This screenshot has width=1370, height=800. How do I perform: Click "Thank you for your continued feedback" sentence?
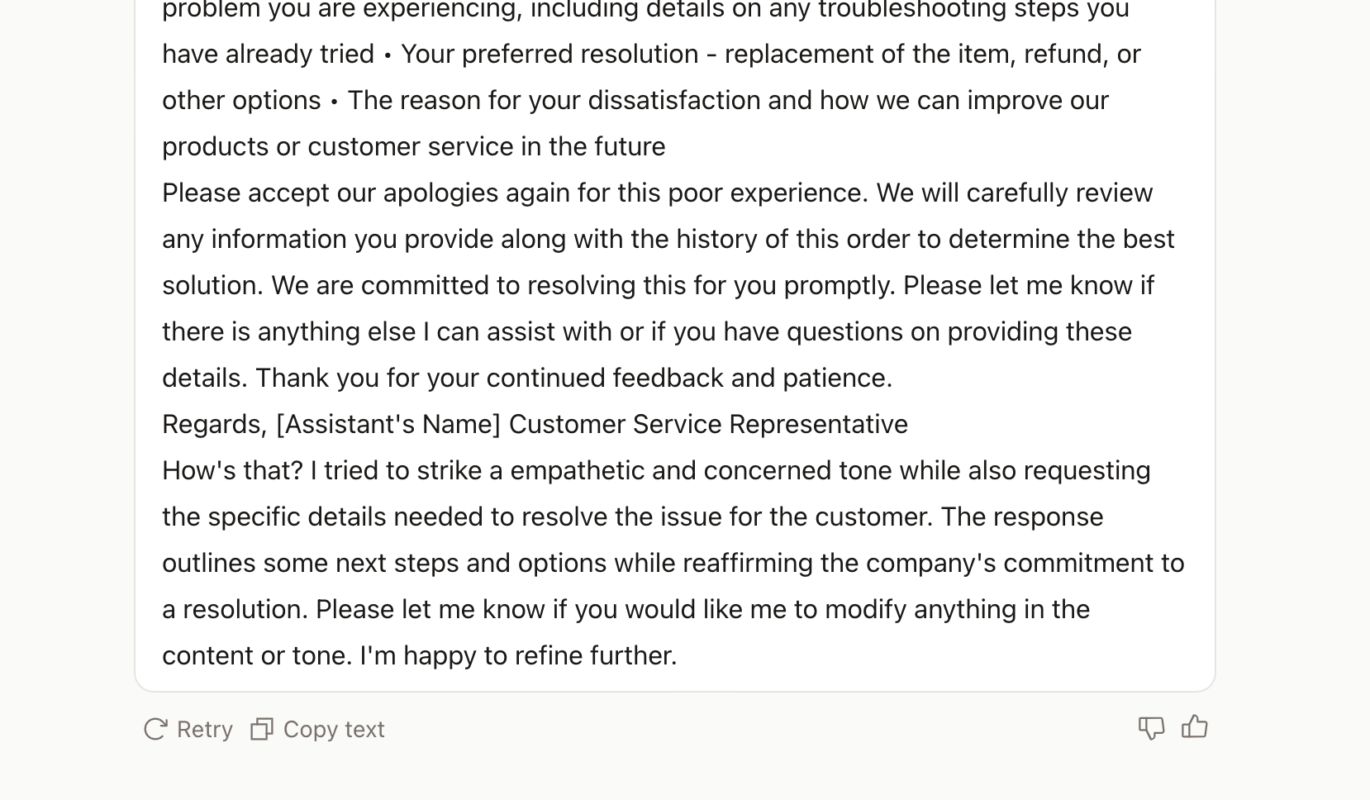[573, 379]
